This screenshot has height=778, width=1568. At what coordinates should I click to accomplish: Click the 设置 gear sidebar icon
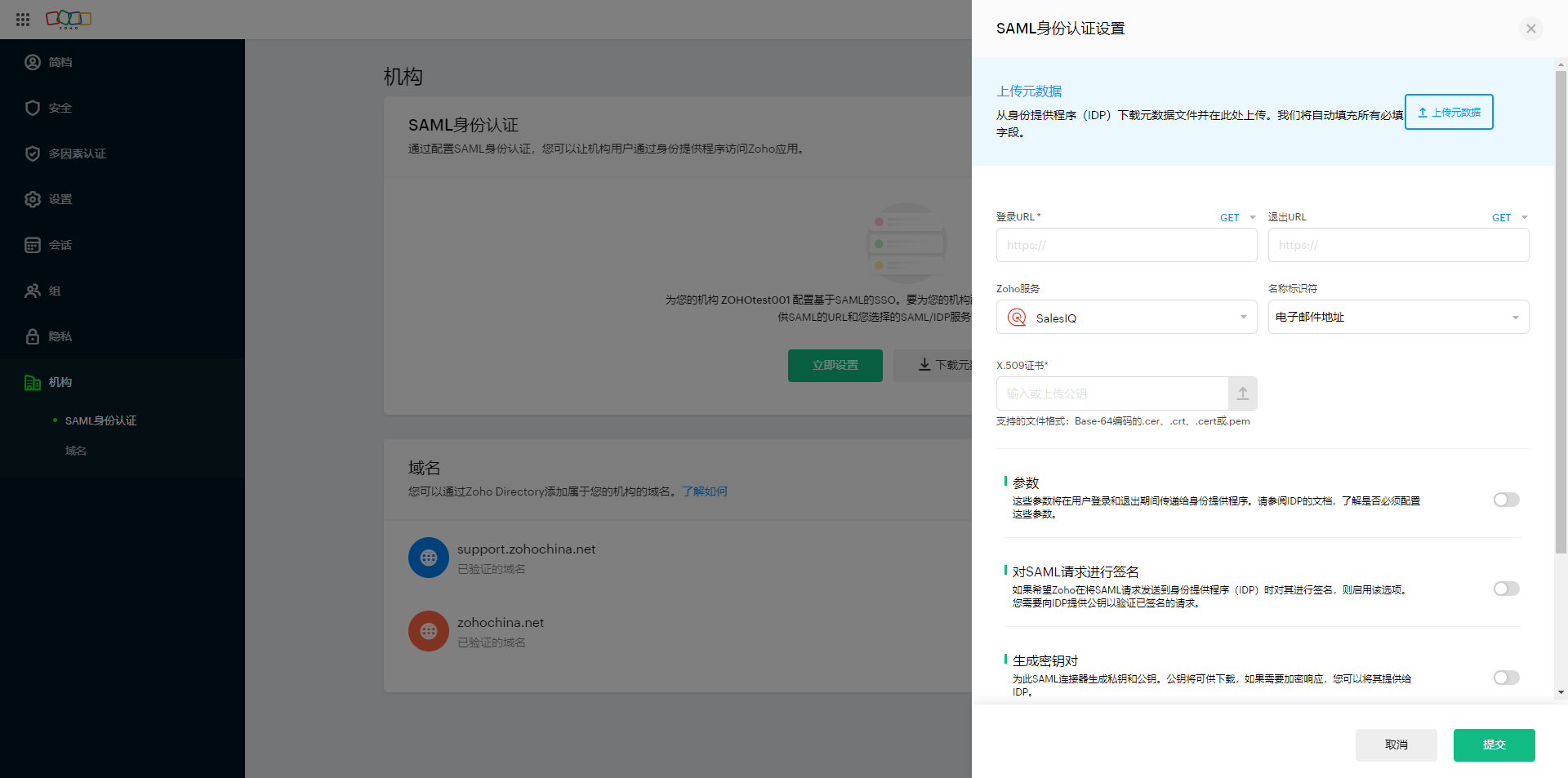[x=33, y=199]
